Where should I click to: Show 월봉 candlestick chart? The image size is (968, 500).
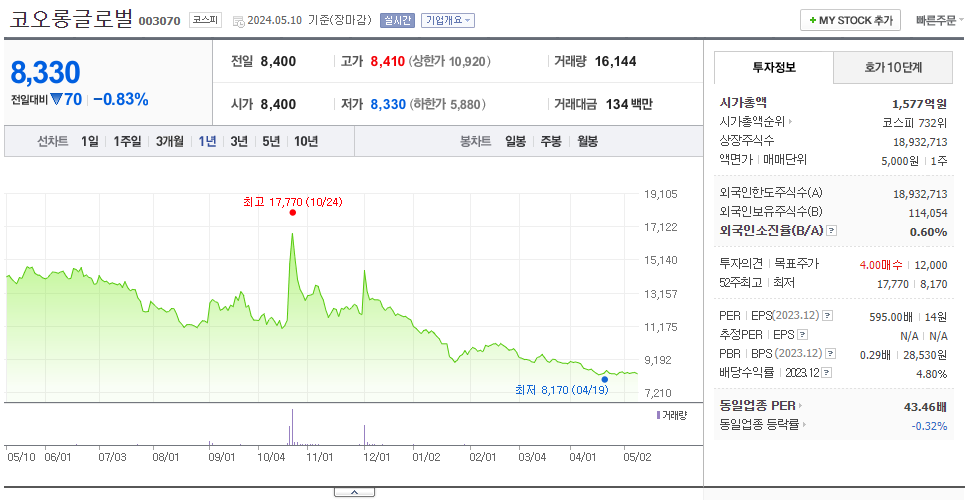coord(588,141)
